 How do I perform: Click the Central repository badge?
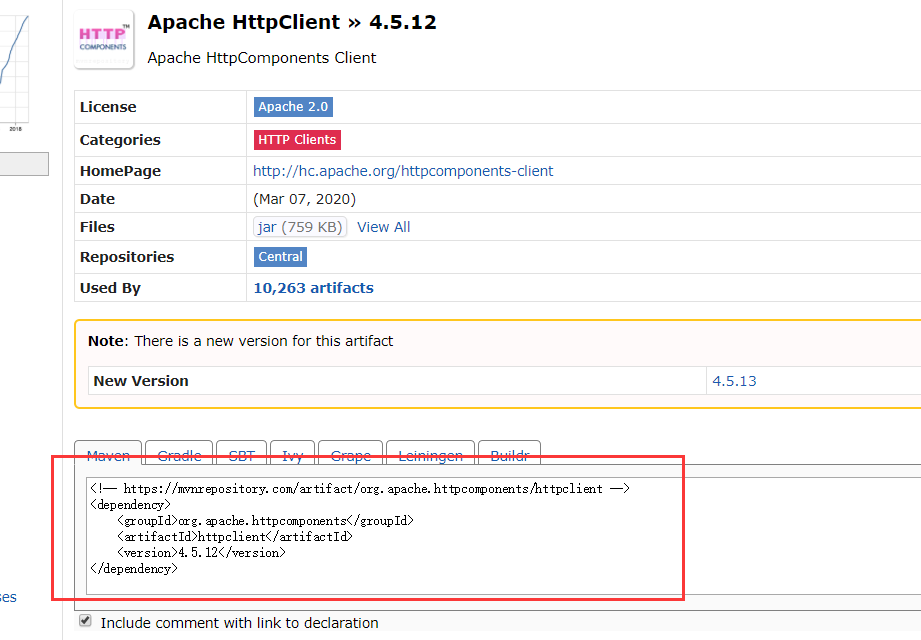click(x=280, y=256)
